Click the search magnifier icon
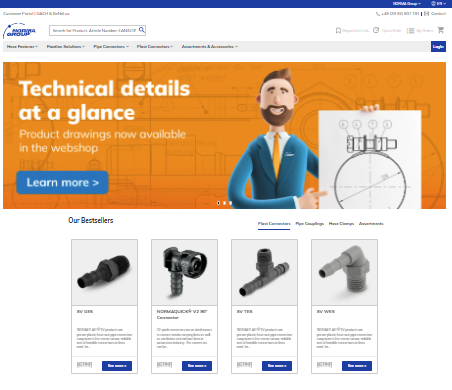Screen dimensions: 452x390 142,30
